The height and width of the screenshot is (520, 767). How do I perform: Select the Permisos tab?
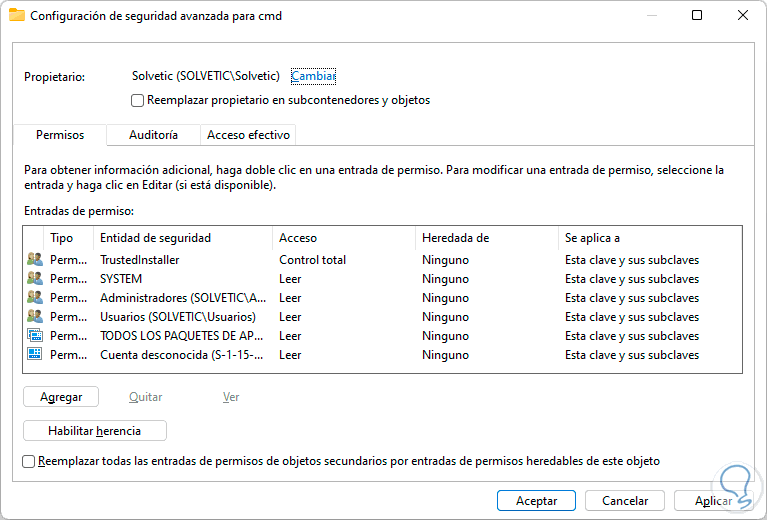click(60, 135)
